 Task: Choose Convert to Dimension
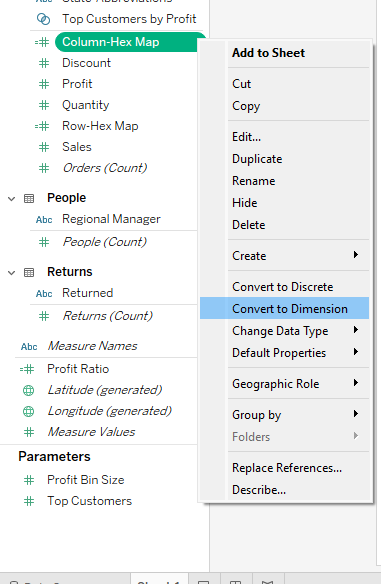click(285, 308)
